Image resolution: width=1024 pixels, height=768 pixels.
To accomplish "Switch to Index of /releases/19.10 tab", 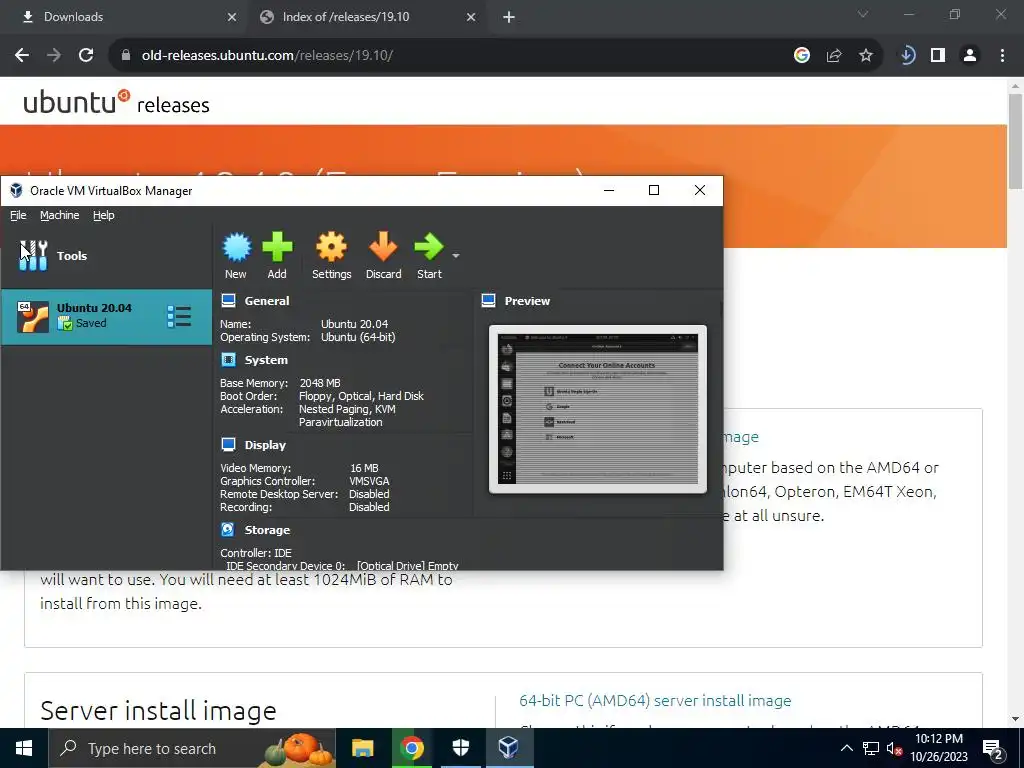I will coord(366,17).
